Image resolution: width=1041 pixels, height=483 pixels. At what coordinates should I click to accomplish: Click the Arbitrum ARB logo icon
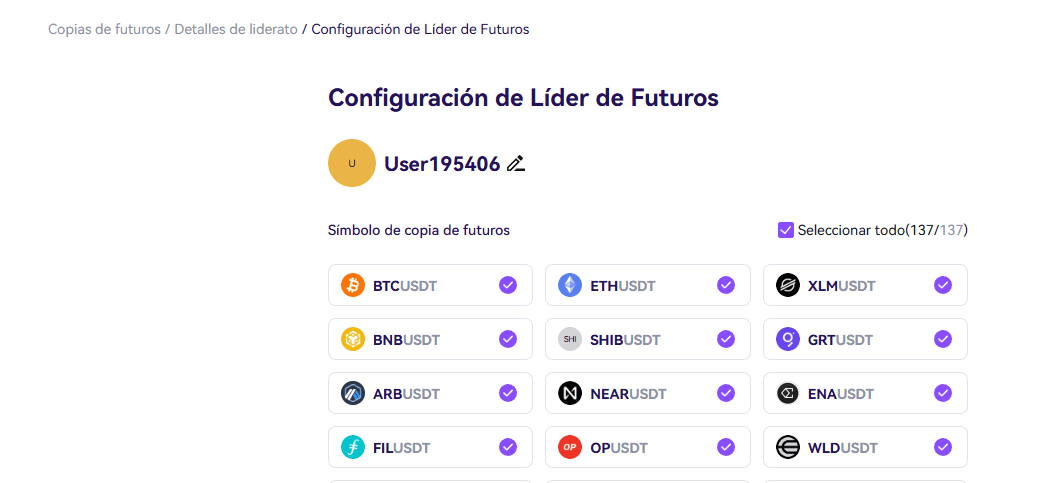pyautogui.click(x=353, y=393)
